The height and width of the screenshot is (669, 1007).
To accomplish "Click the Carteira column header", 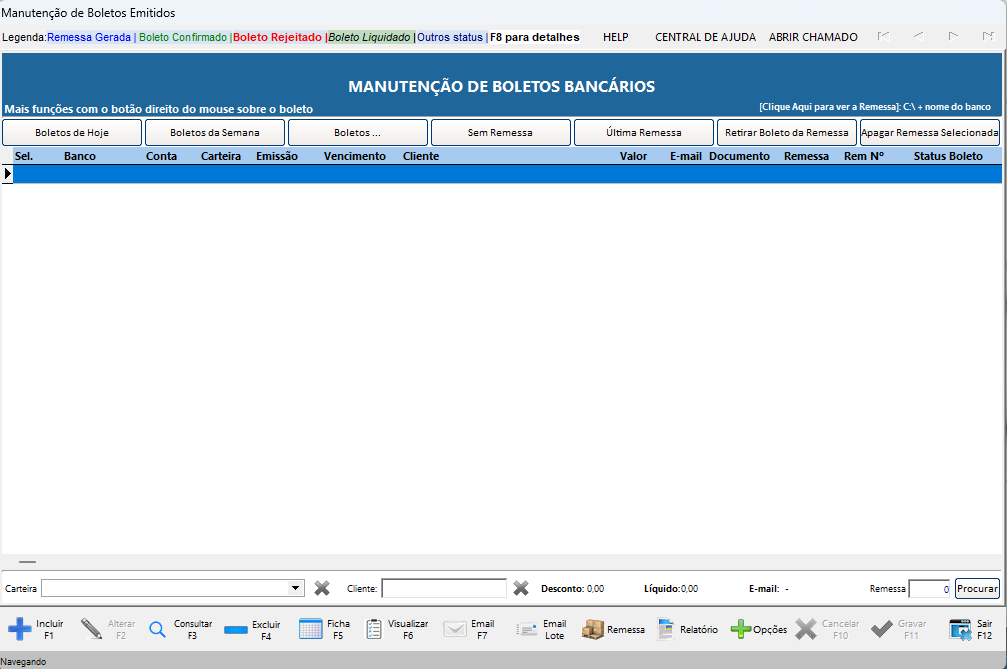I will (x=221, y=156).
